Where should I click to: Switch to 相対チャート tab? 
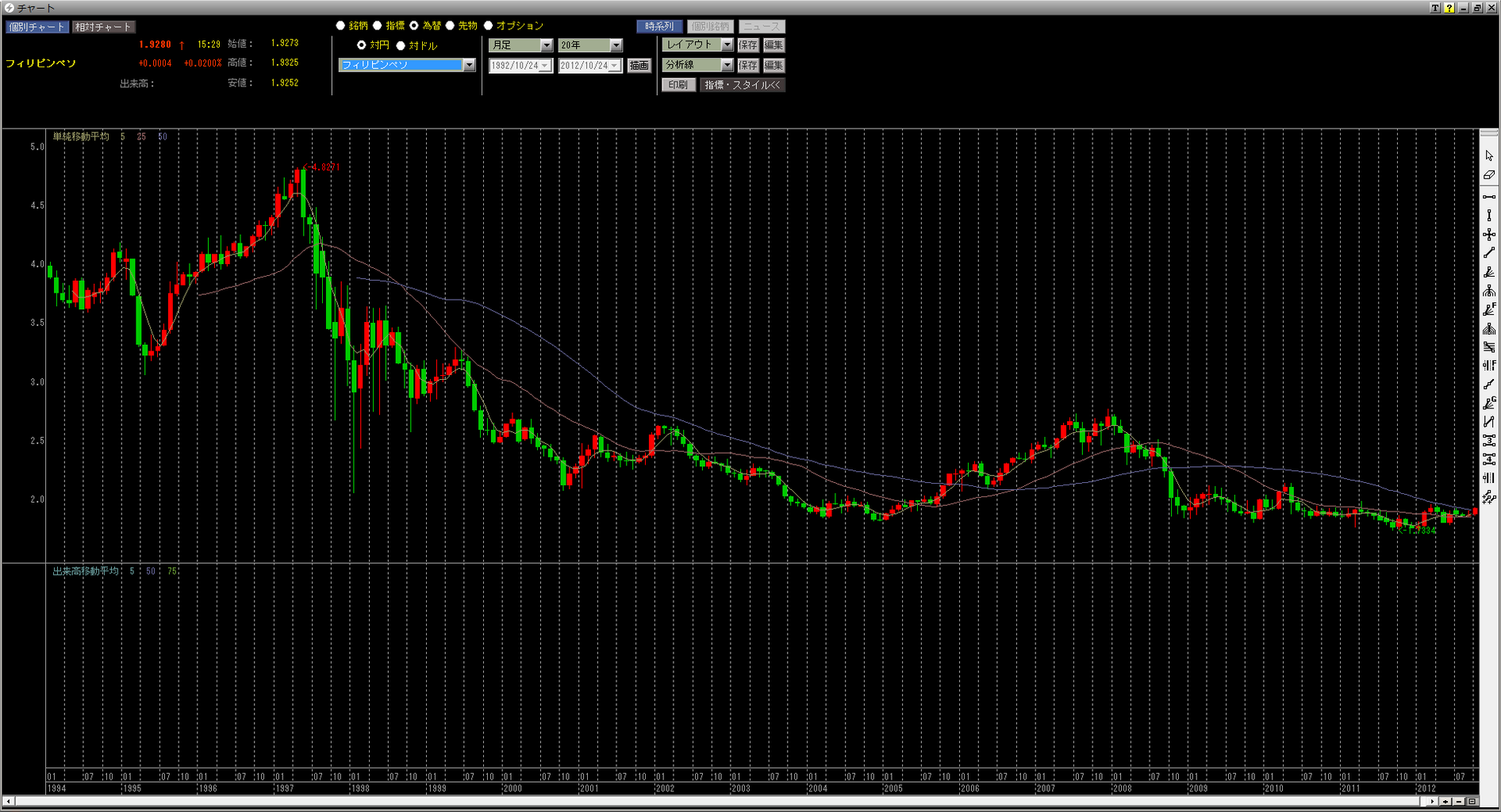point(104,27)
